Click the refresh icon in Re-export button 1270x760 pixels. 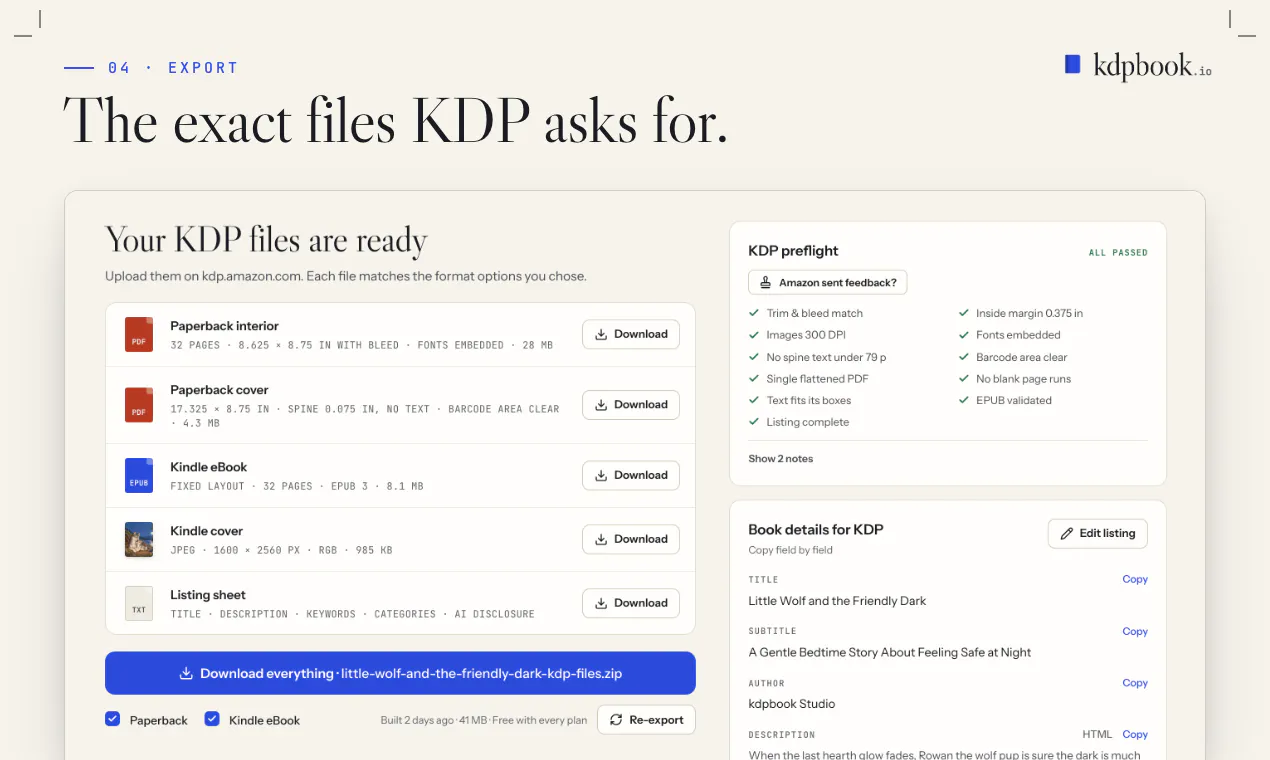(x=616, y=720)
